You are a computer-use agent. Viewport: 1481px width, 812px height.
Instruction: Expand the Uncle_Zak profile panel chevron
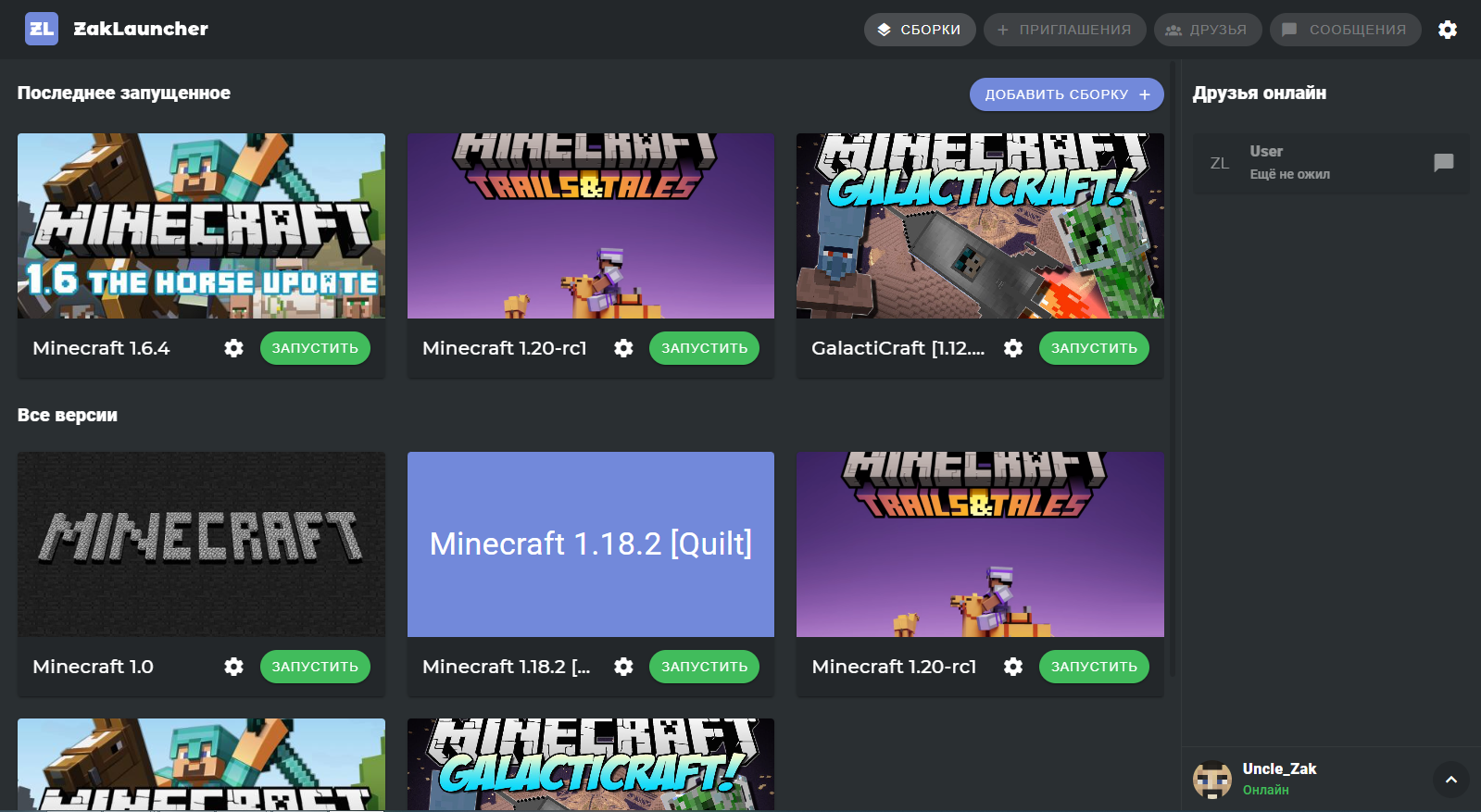click(x=1451, y=780)
